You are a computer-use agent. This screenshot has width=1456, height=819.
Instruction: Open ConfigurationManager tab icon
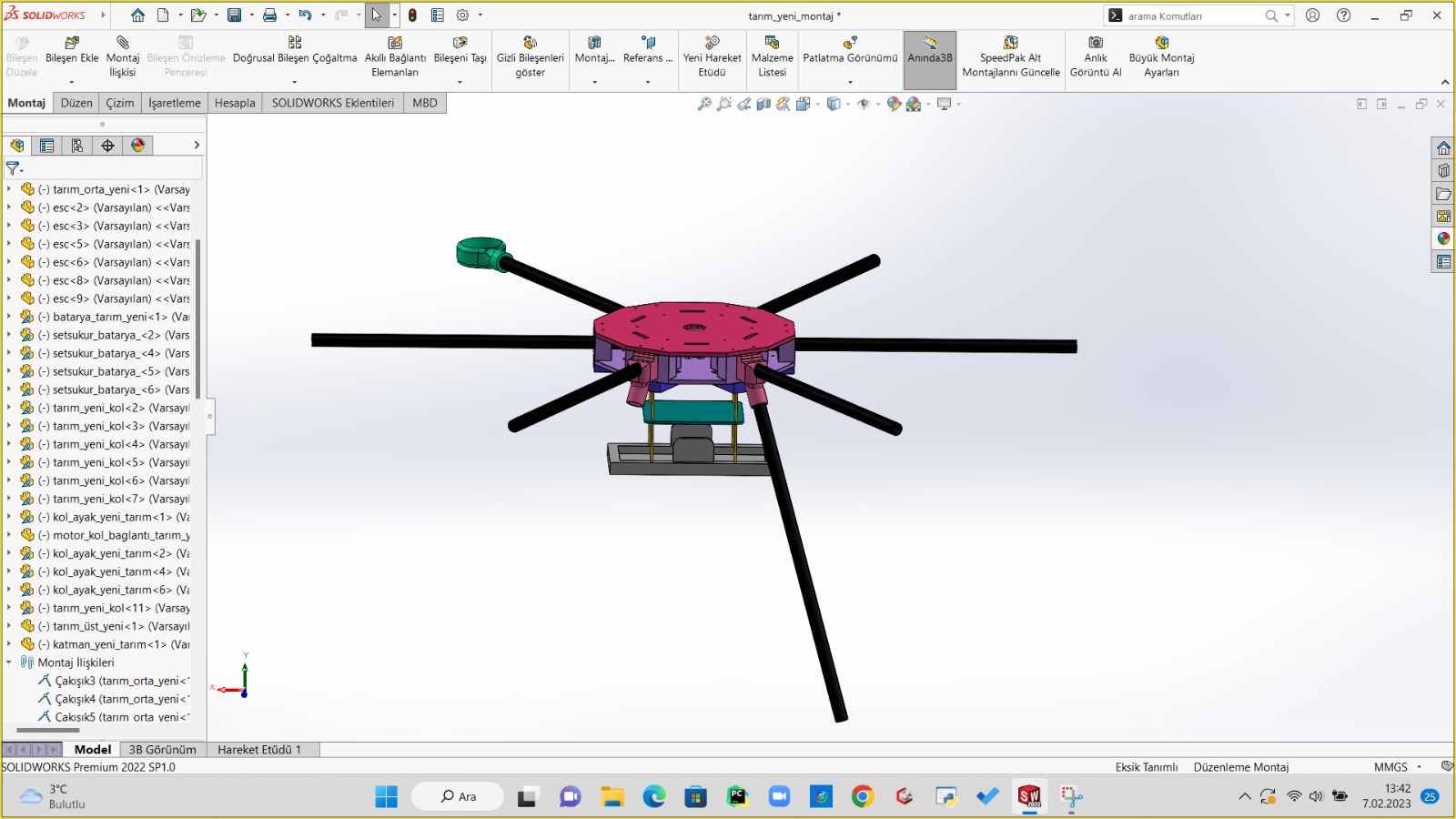click(77, 146)
